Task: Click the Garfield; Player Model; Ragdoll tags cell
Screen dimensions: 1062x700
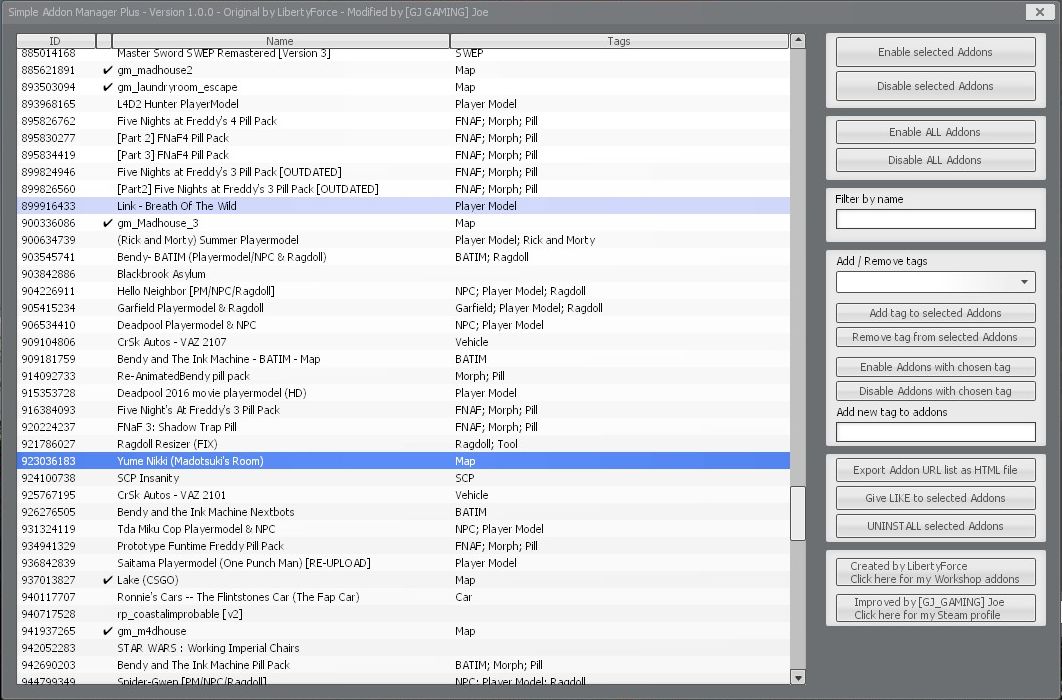Action: coord(529,308)
